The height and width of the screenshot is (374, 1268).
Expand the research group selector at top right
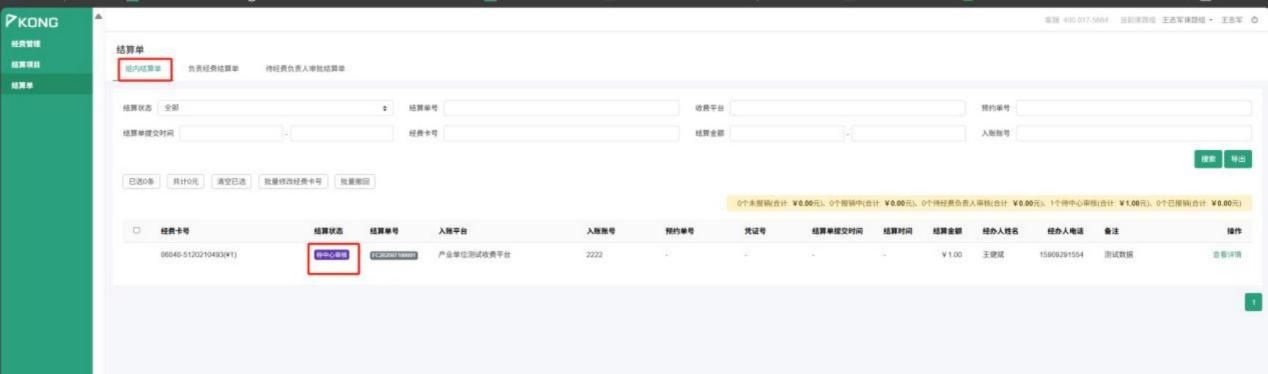pos(1187,20)
